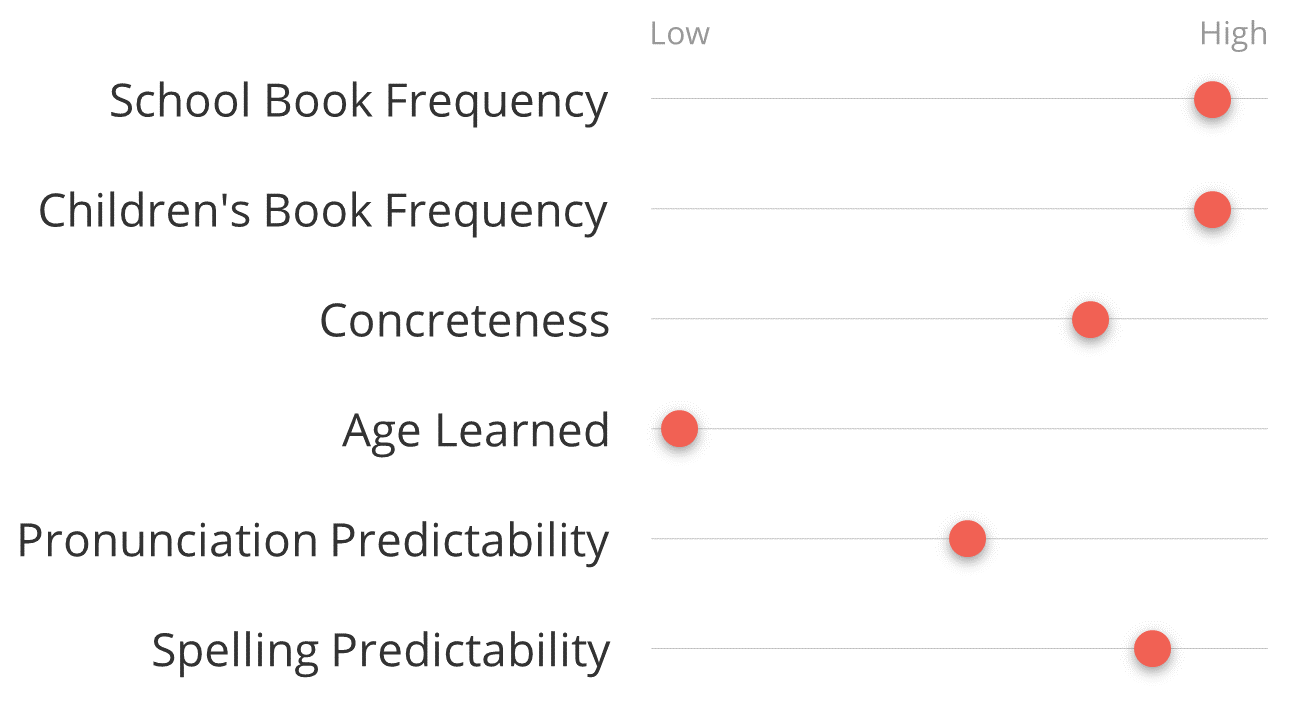The image size is (1302, 710).
Task: Click the Age Learned track line
Action: click(x=959, y=428)
